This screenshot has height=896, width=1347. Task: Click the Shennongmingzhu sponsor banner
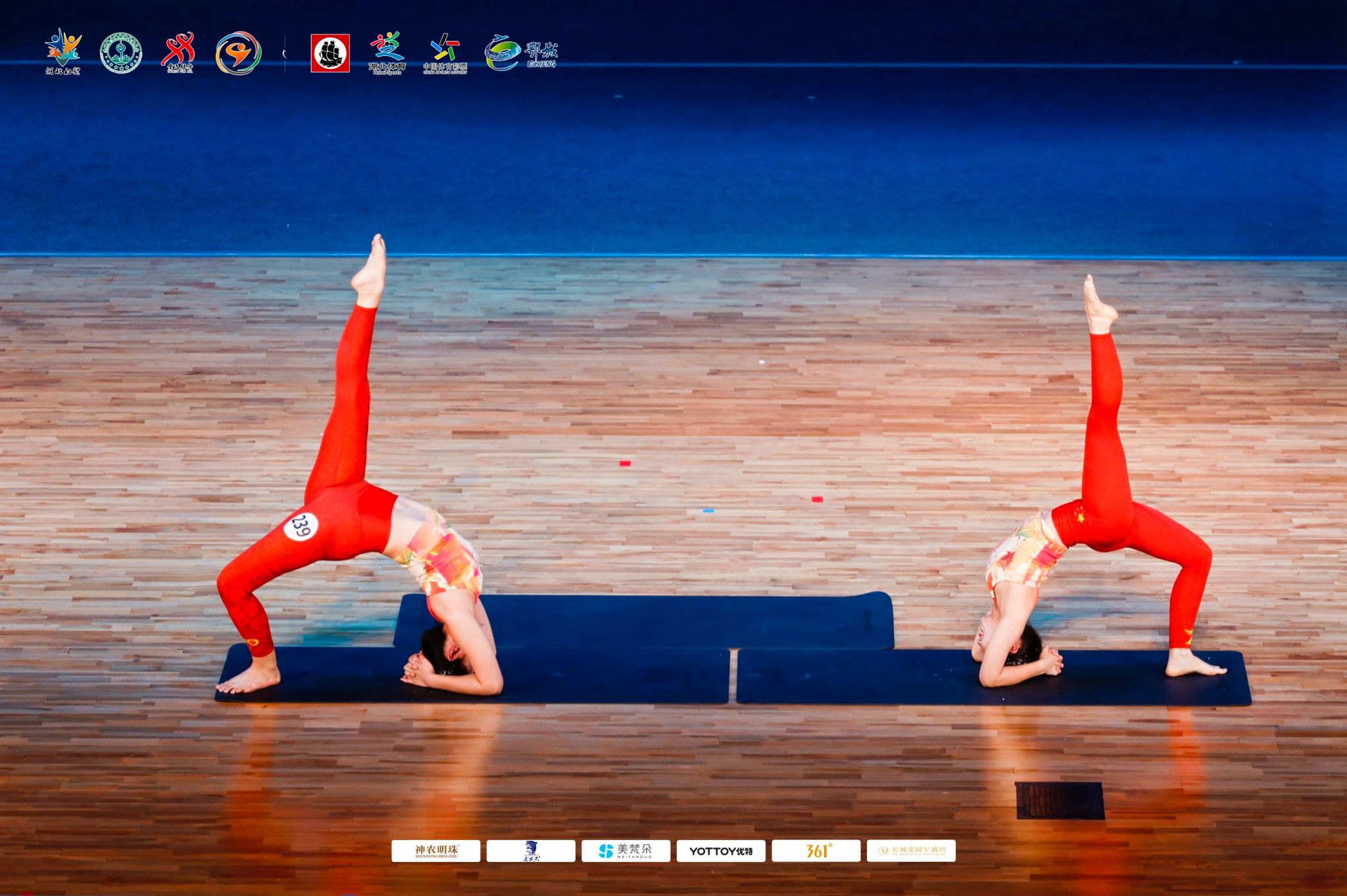point(436,851)
